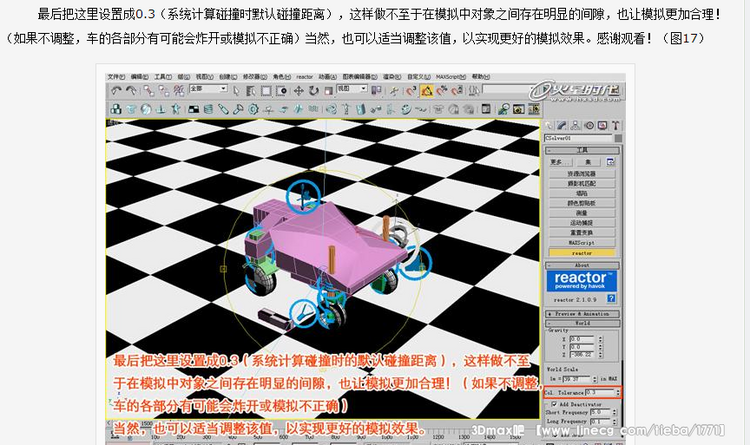
Task: Open the Modify command panel tab icon
Action: pyautogui.click(x=562, y=125)
